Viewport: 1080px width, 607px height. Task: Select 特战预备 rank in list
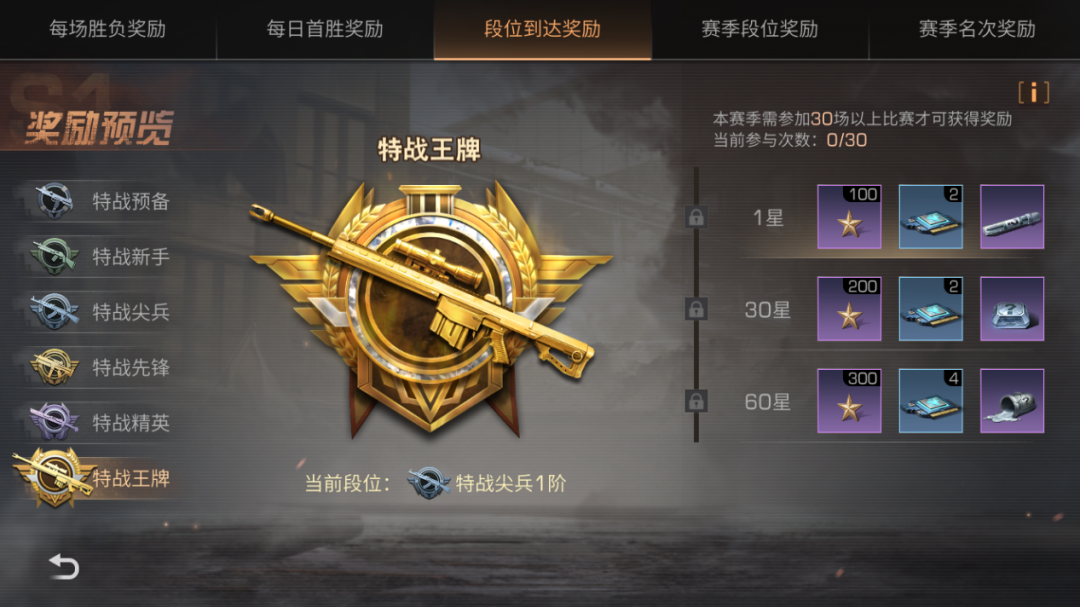click(x=100, y=201)
